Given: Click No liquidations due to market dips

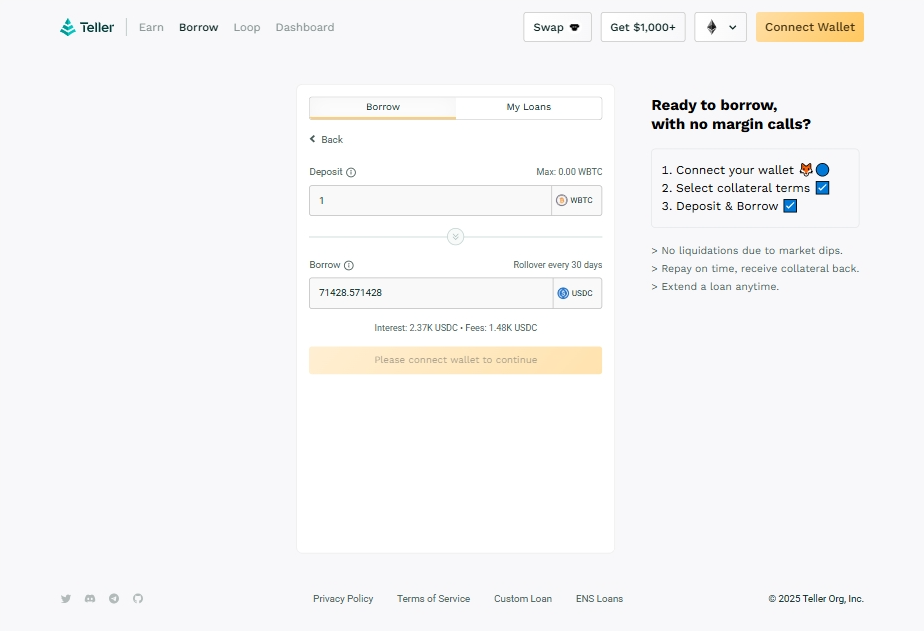Looking at the screenshot, I should pyautogui.click(x=747, y=250).
